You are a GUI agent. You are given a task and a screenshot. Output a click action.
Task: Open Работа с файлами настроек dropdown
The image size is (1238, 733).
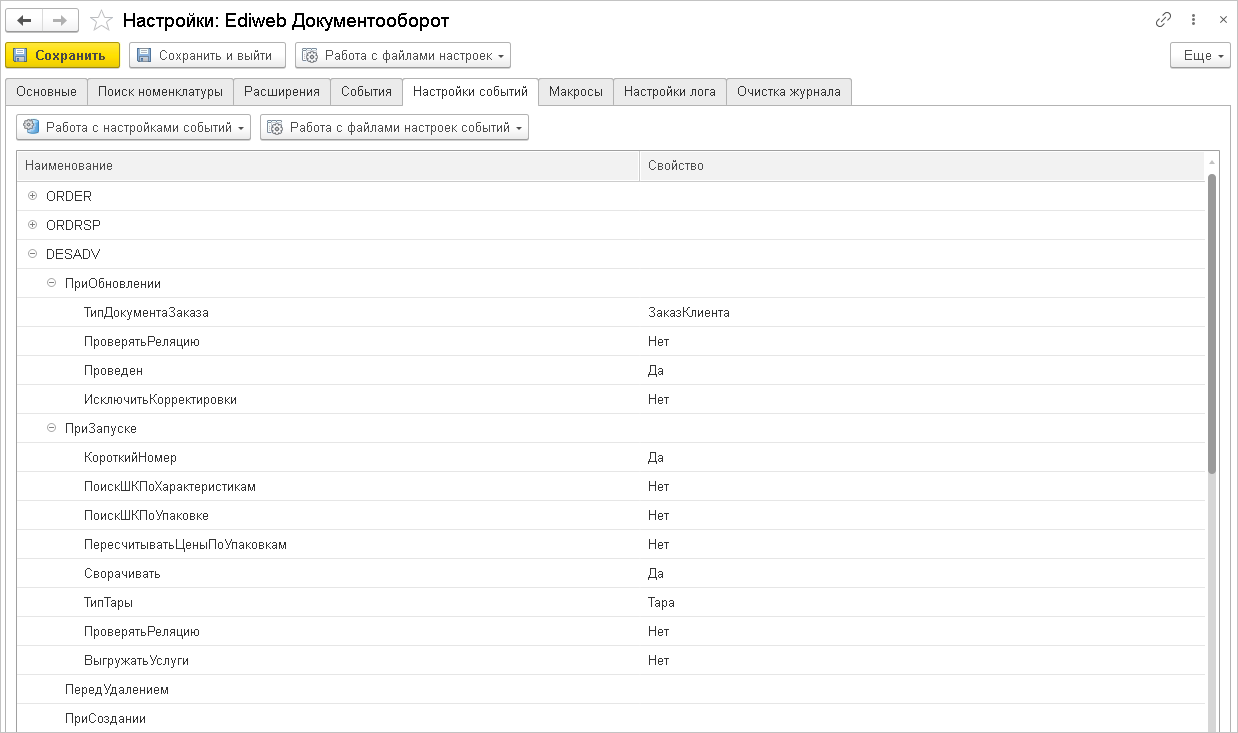[x=403, y=55]
